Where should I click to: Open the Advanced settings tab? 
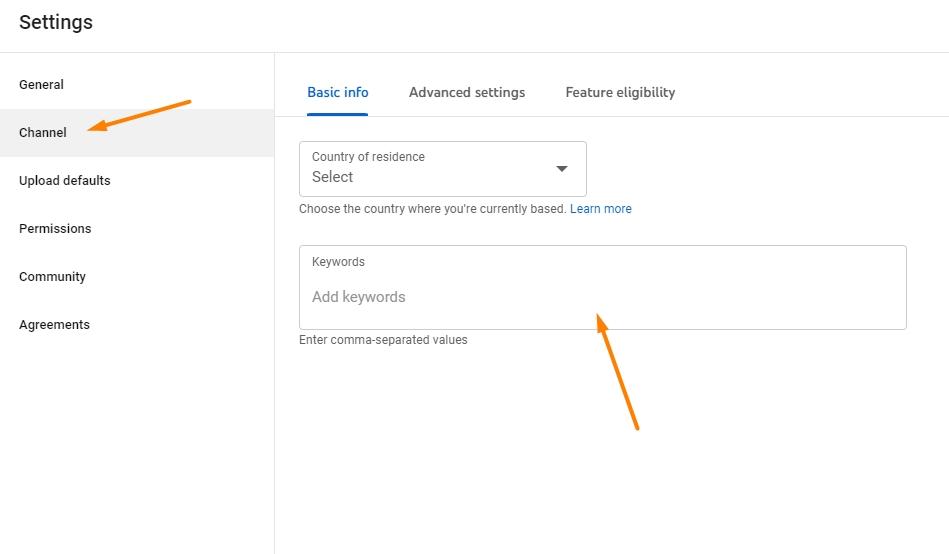coord(466,92)
